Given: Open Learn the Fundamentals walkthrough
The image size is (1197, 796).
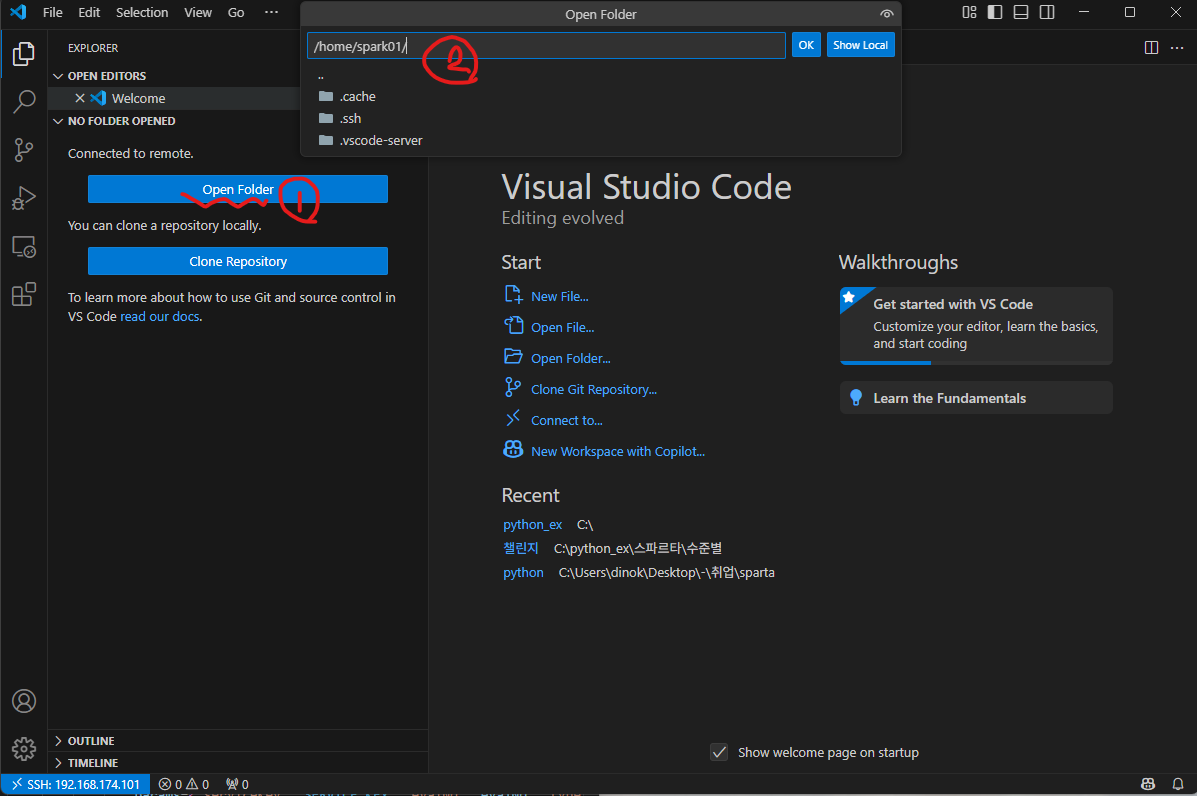Looking at the screenshot, I should pyautogui.click(x=976, y=398).
